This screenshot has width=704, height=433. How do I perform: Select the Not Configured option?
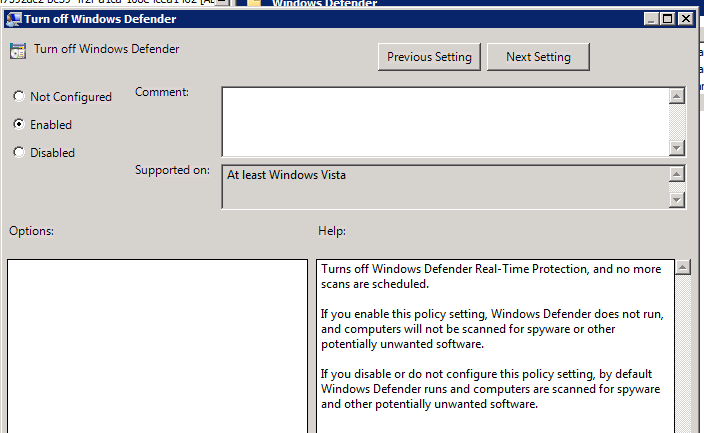coord(18,97)
